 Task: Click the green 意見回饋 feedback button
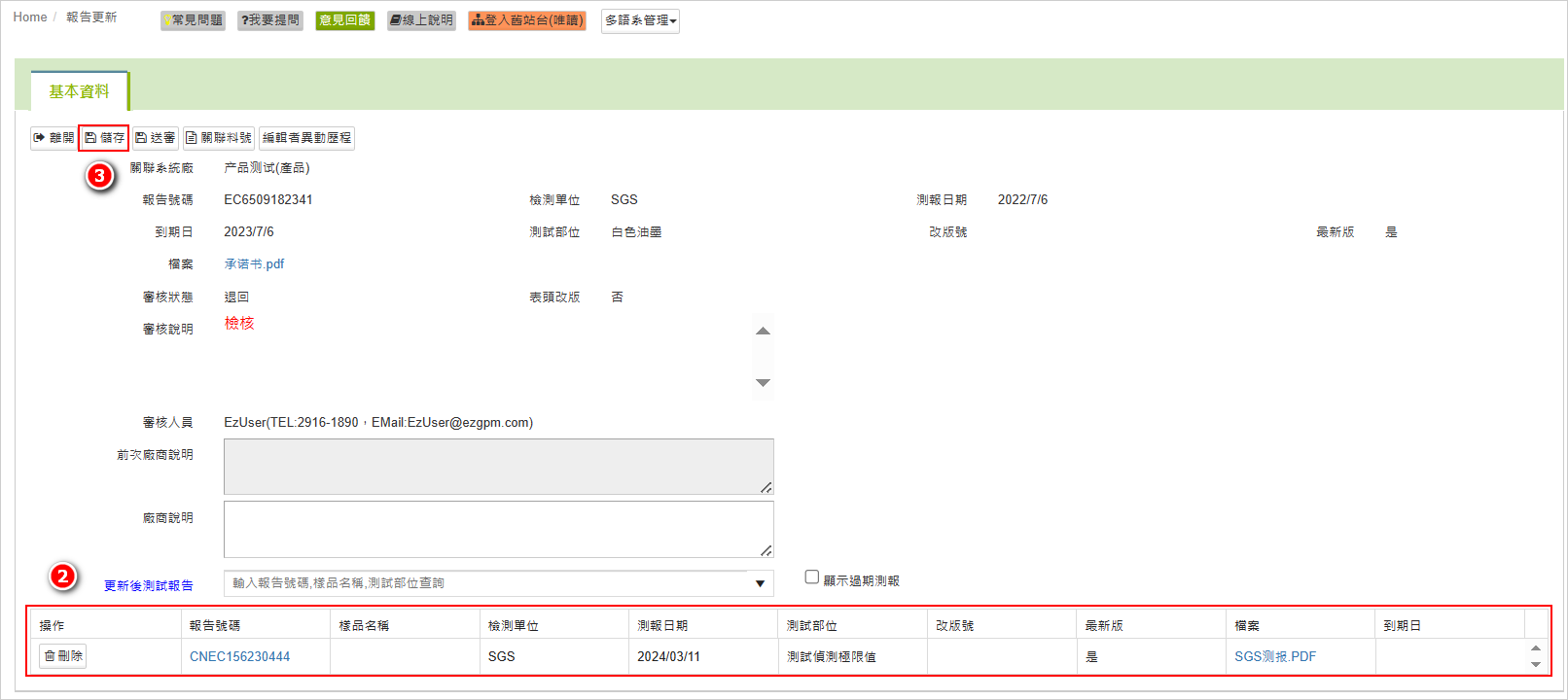tap(345, 20)
